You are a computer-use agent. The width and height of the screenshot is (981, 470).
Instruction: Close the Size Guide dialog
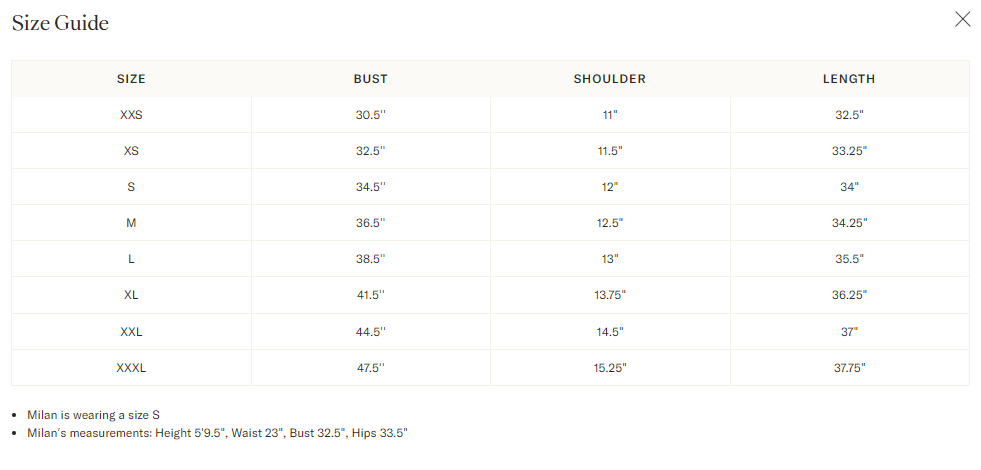pyautogui.click(x=962, y=20)
